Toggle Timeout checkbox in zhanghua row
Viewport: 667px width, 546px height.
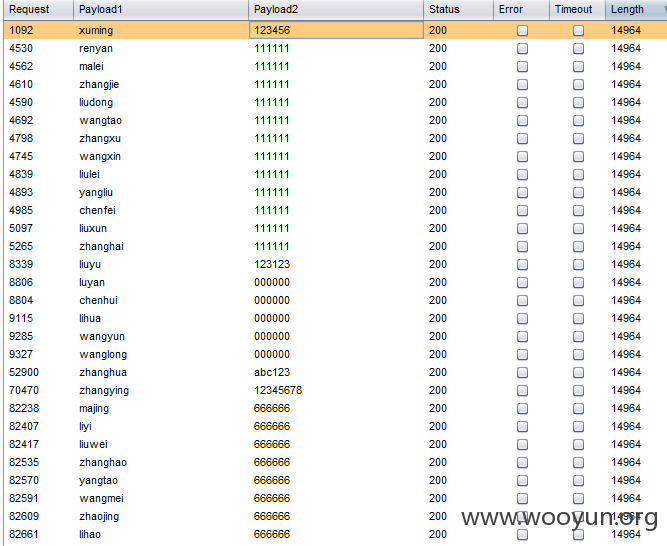tap(578, 373)
